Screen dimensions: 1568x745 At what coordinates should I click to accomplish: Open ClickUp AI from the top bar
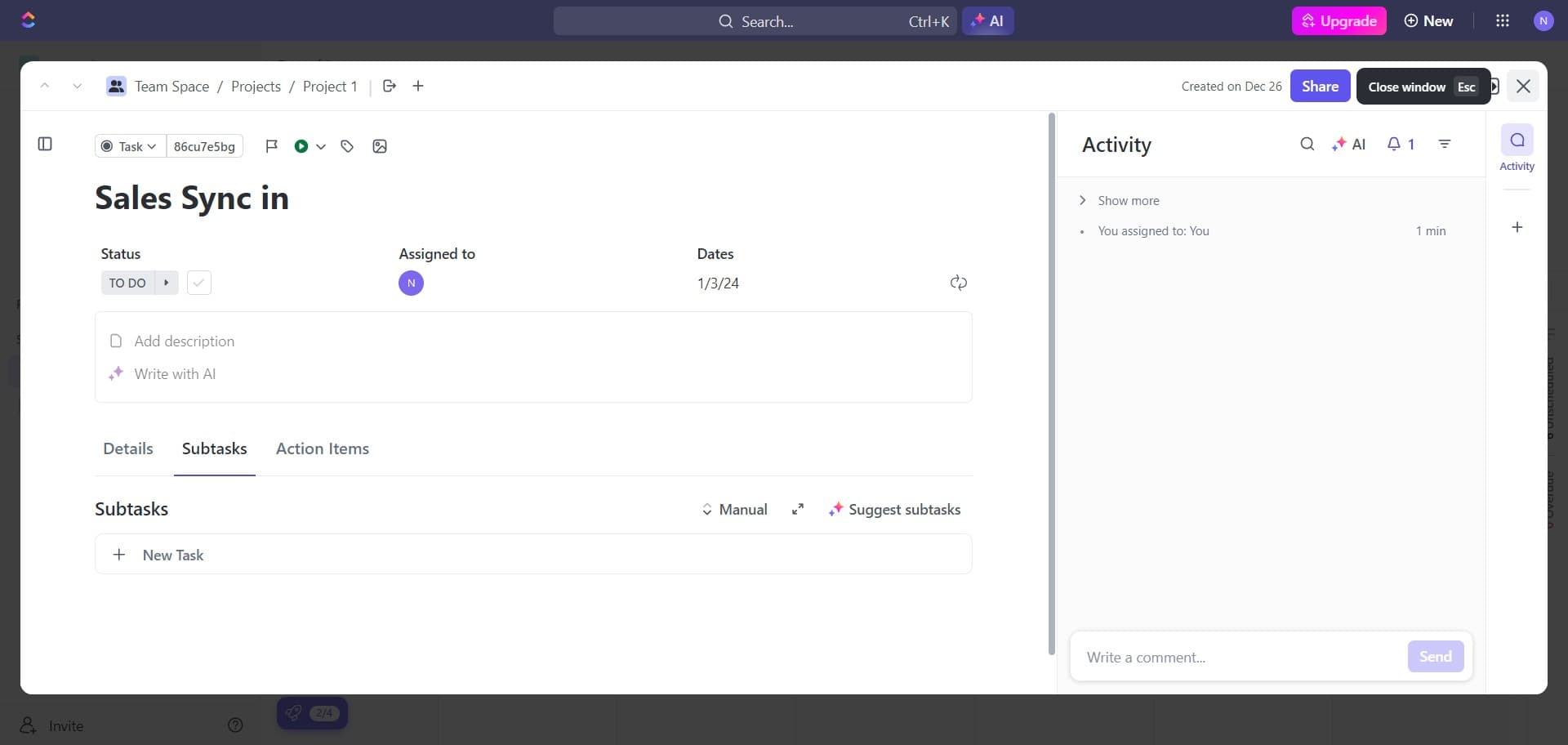click(988, 20)
